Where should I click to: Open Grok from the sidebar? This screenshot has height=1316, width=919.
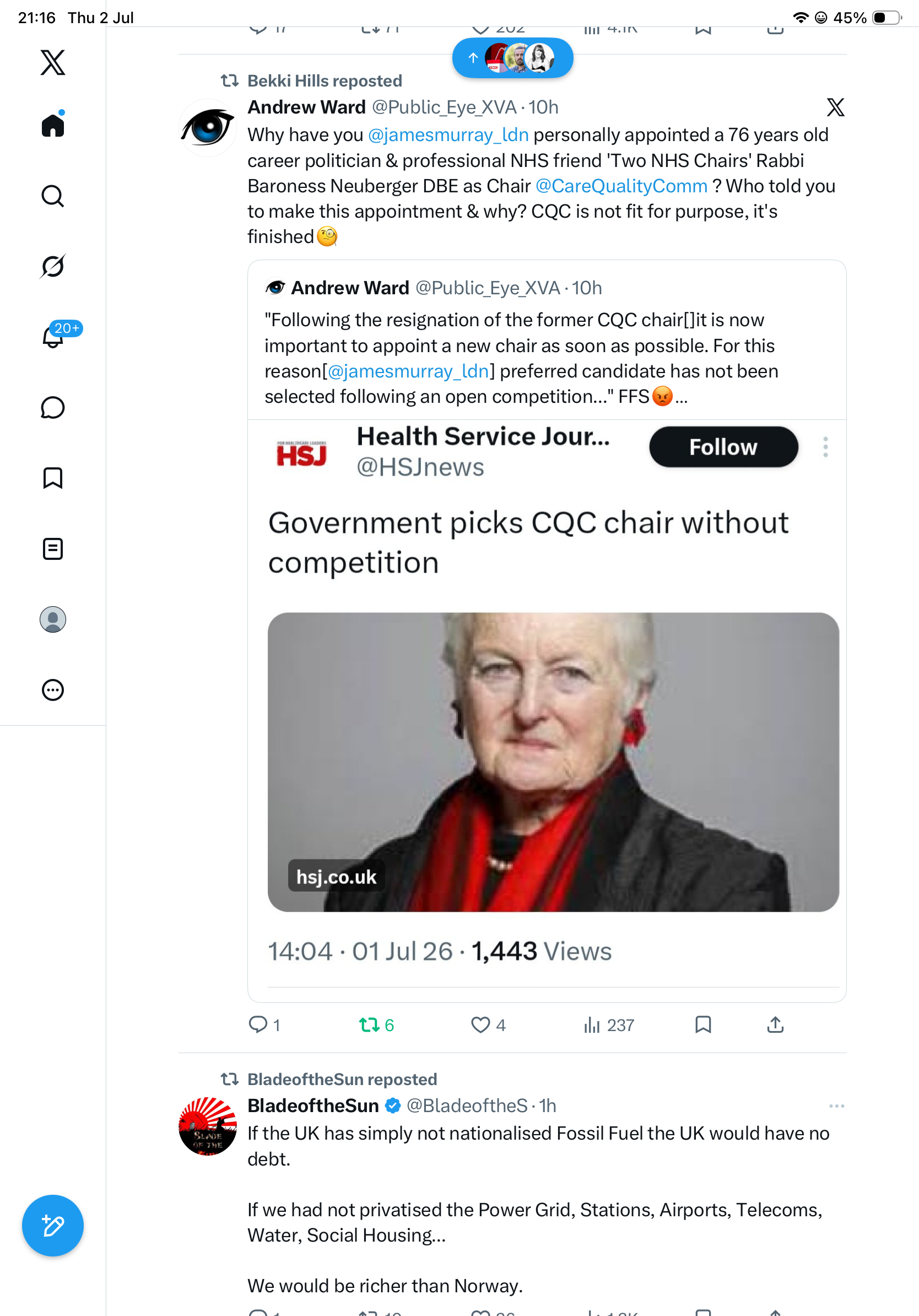[x=53, y=266]
